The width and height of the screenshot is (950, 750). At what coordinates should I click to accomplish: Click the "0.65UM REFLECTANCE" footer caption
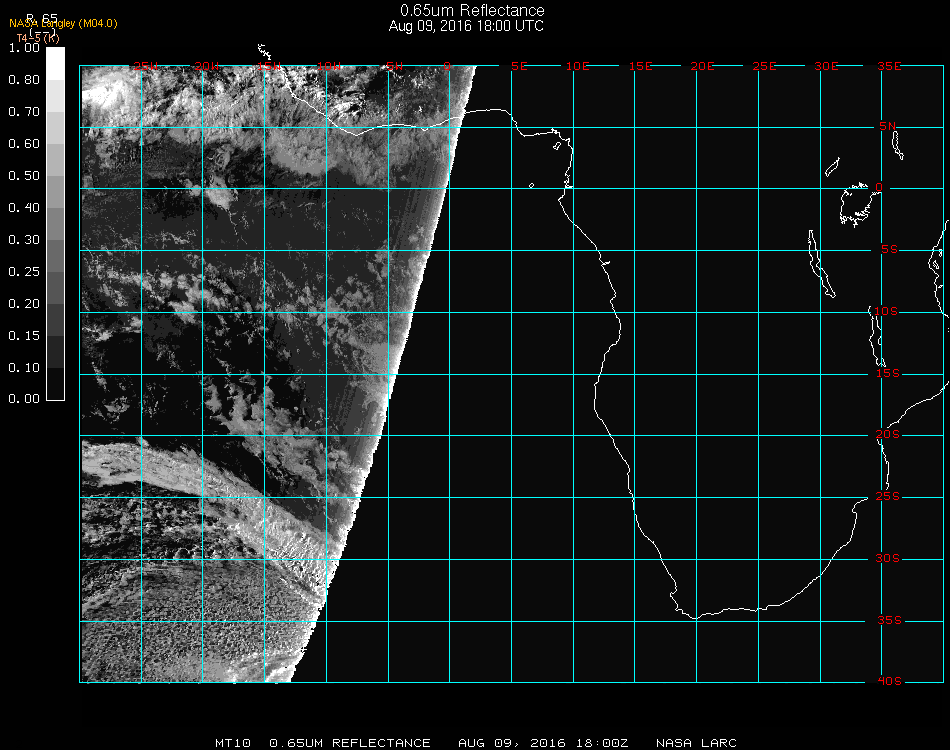[x=350, y=743]
